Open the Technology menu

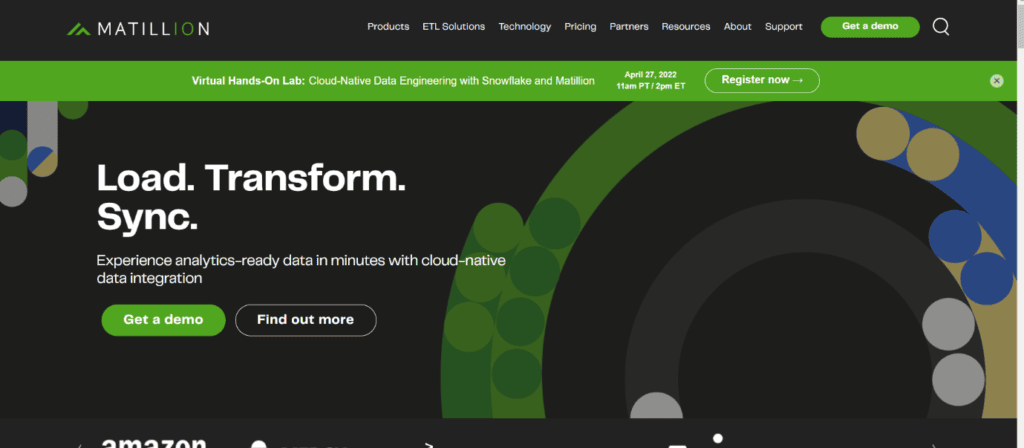(x=524, y=27)
